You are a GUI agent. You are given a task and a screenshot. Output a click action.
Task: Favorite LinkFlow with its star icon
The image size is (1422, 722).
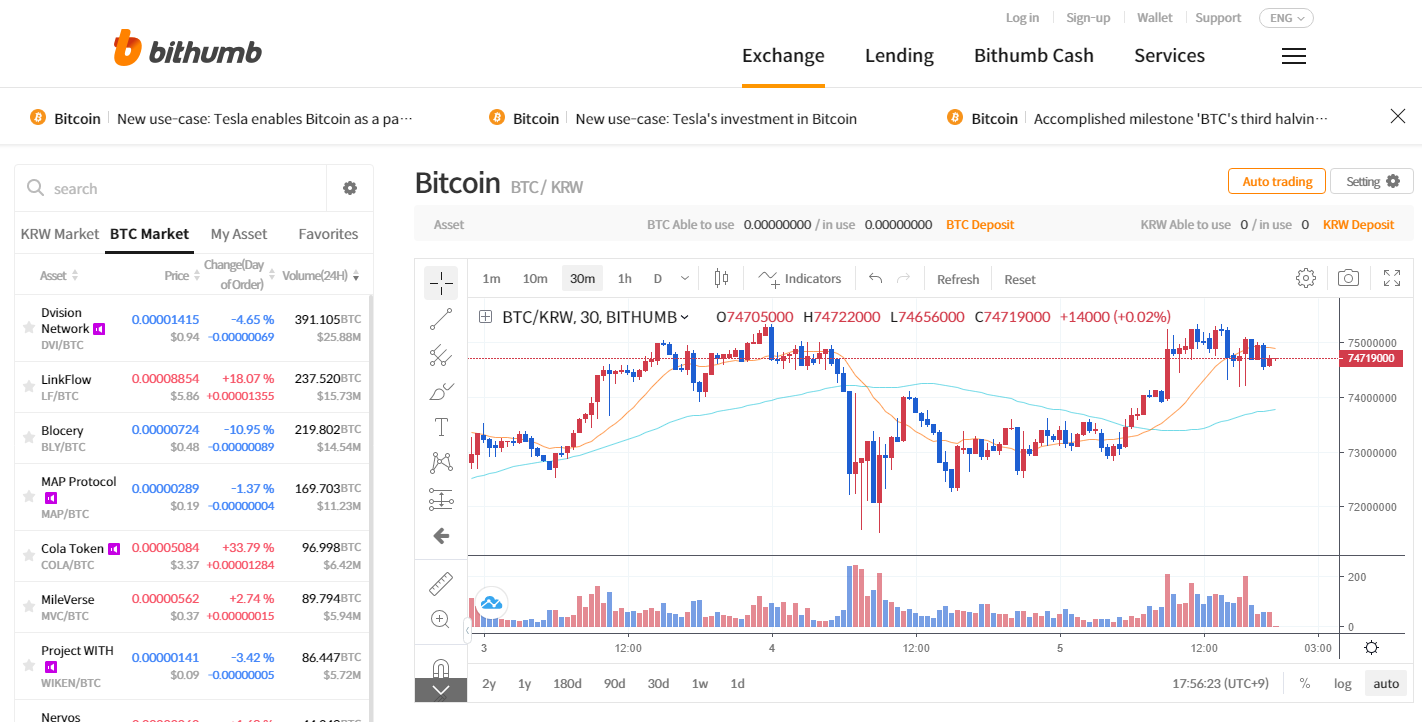[31, 386]
